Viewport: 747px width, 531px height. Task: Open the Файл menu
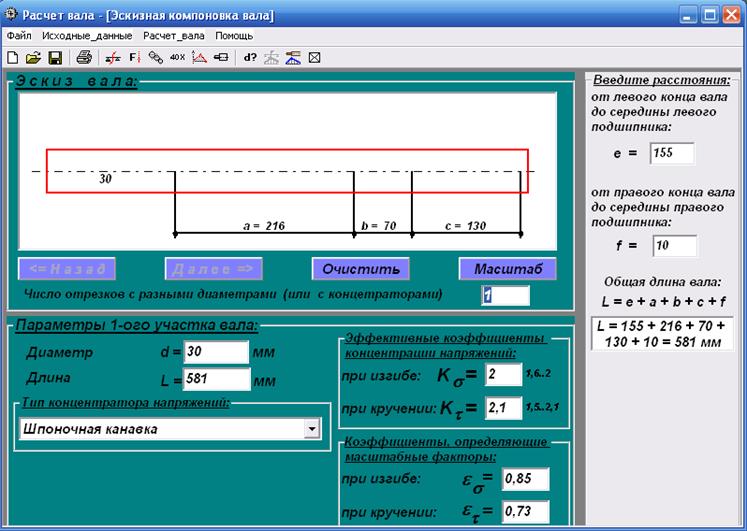point(19,36)
